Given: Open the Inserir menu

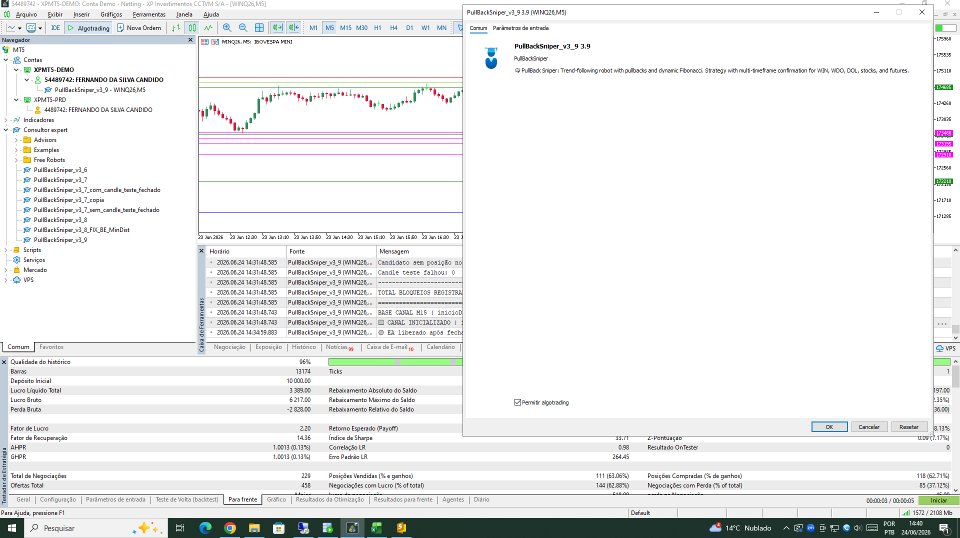Looking at the screenshot, I should 81,14.
